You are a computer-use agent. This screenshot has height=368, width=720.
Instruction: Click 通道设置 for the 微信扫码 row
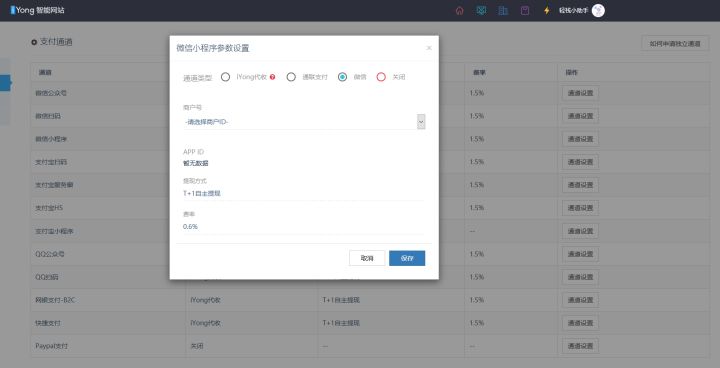click(580, 116)
